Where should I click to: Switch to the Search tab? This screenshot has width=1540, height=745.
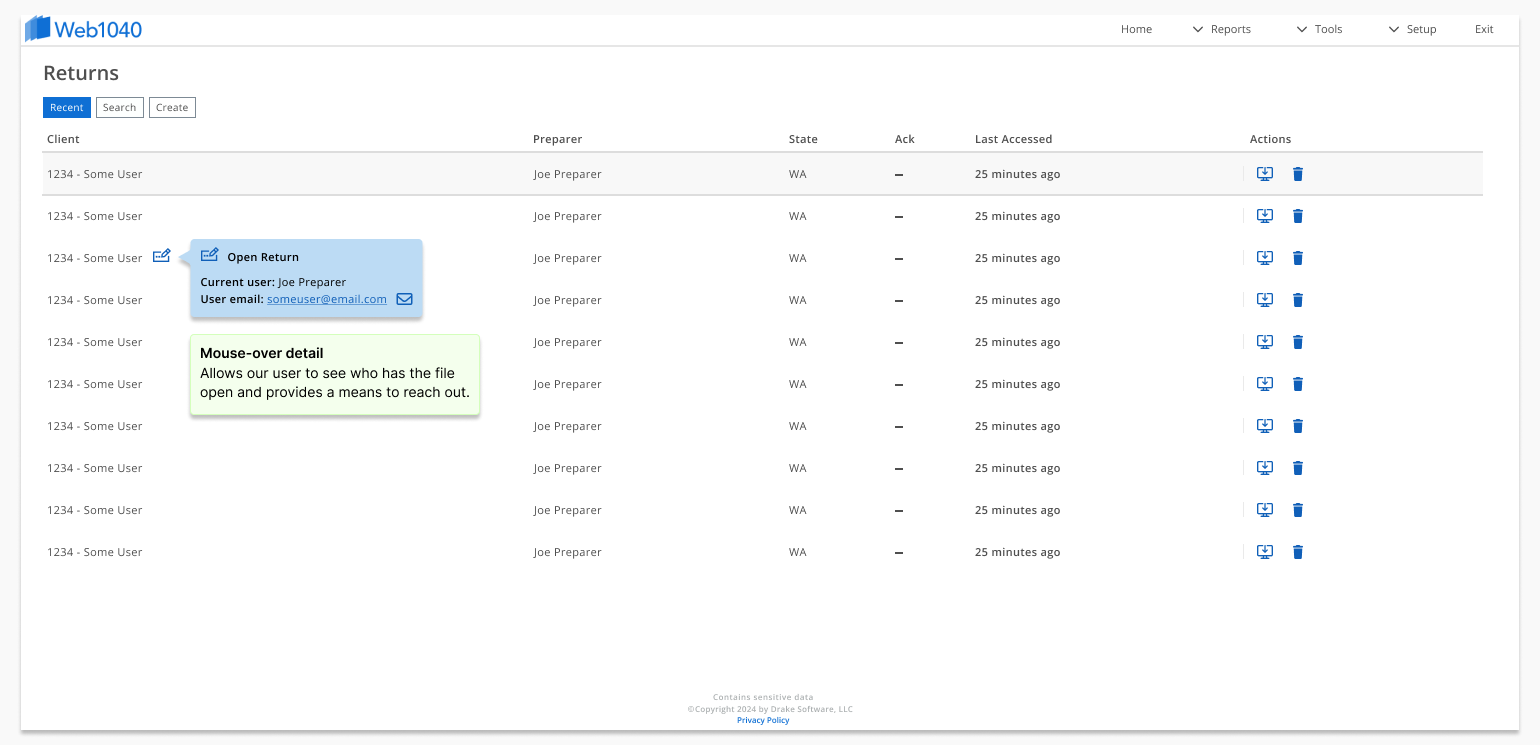[x=119, y=107]
